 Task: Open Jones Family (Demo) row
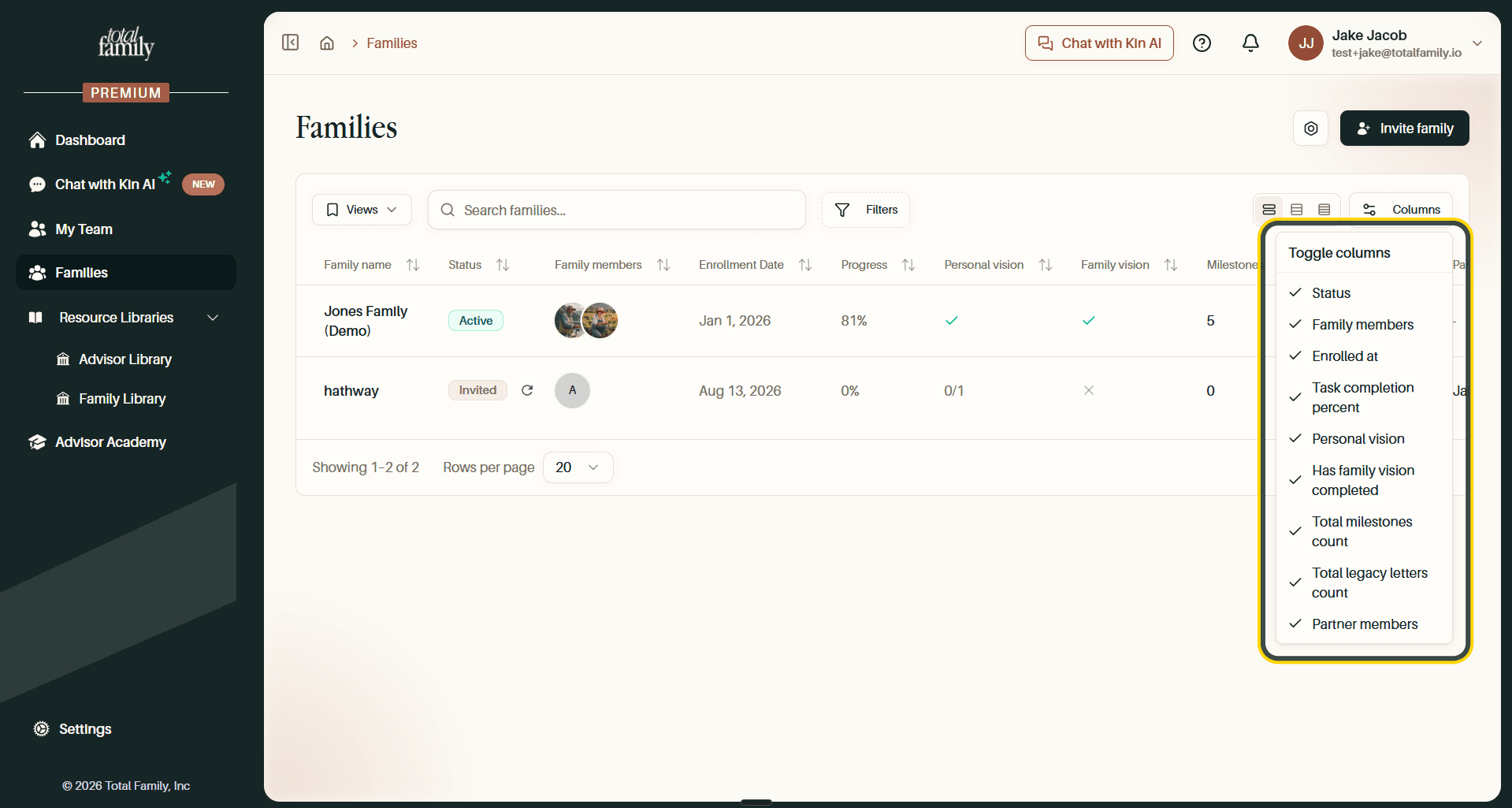point(366,321)
